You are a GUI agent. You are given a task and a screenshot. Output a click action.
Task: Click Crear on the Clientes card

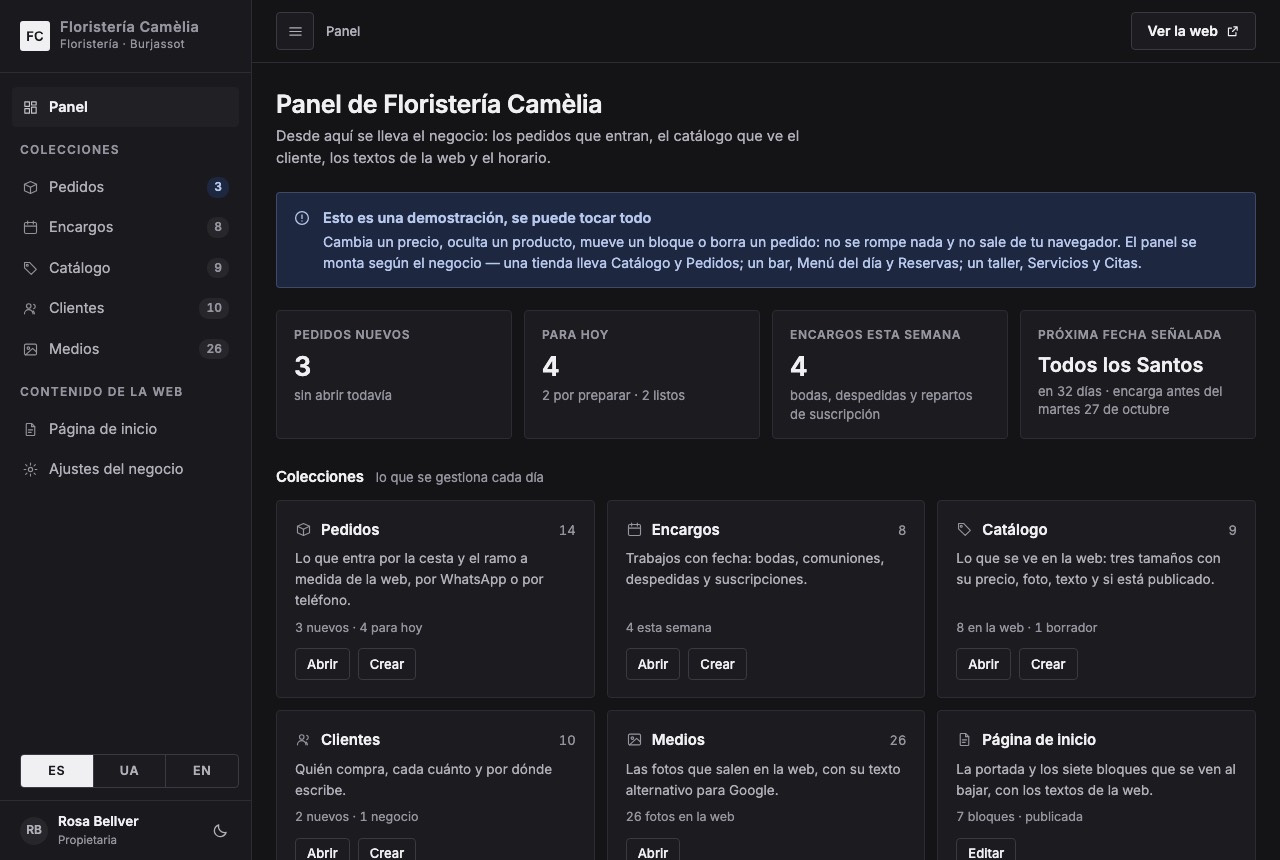pyautogui.click(x=387, y=849)
